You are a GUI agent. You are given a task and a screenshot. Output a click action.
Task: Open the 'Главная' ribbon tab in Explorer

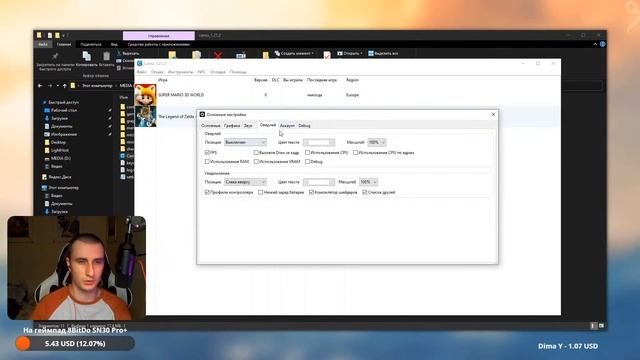(64, 44)
